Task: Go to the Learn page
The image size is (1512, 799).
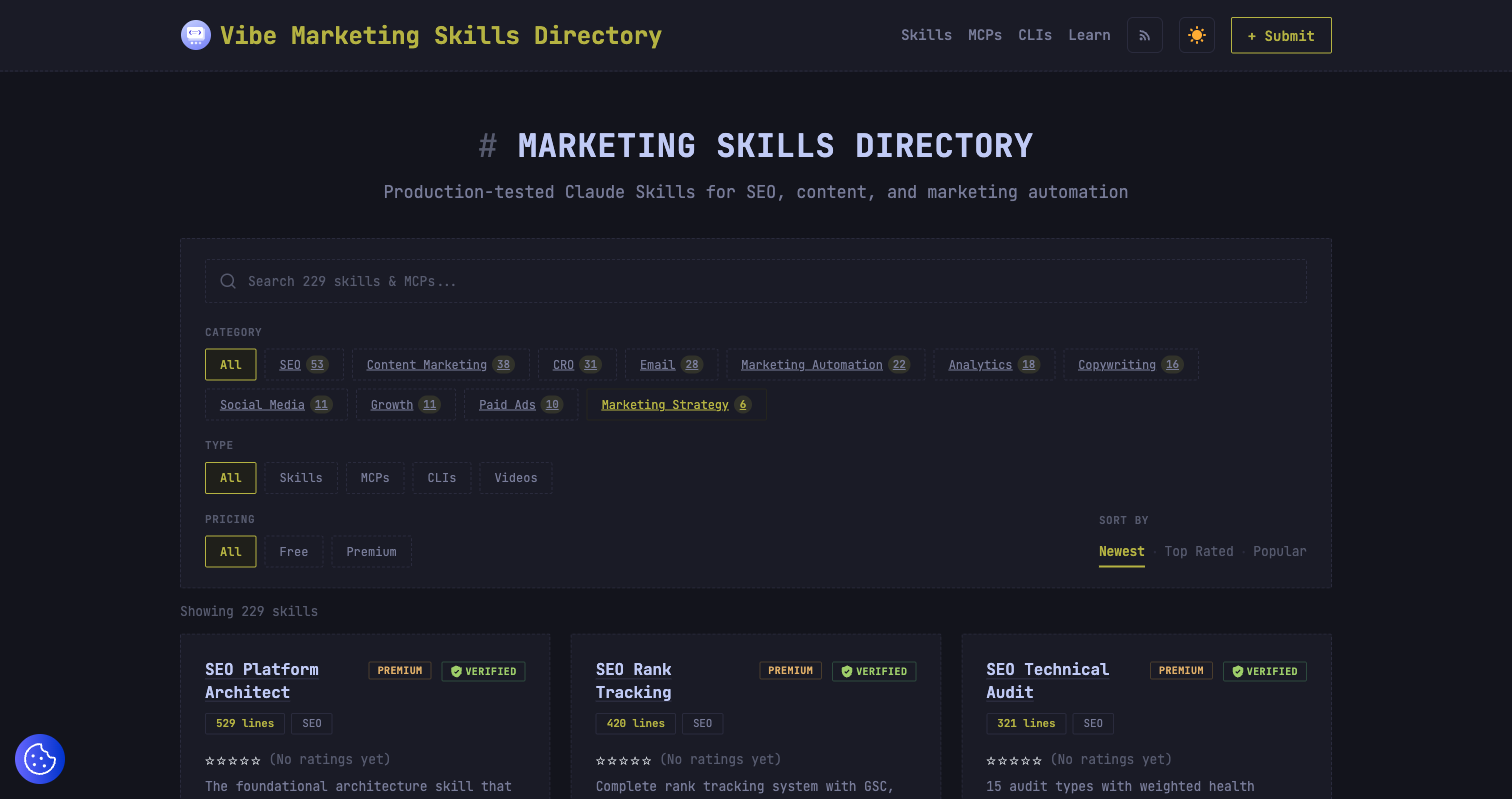Action: pyautogui.click(x=1089, y=35)
